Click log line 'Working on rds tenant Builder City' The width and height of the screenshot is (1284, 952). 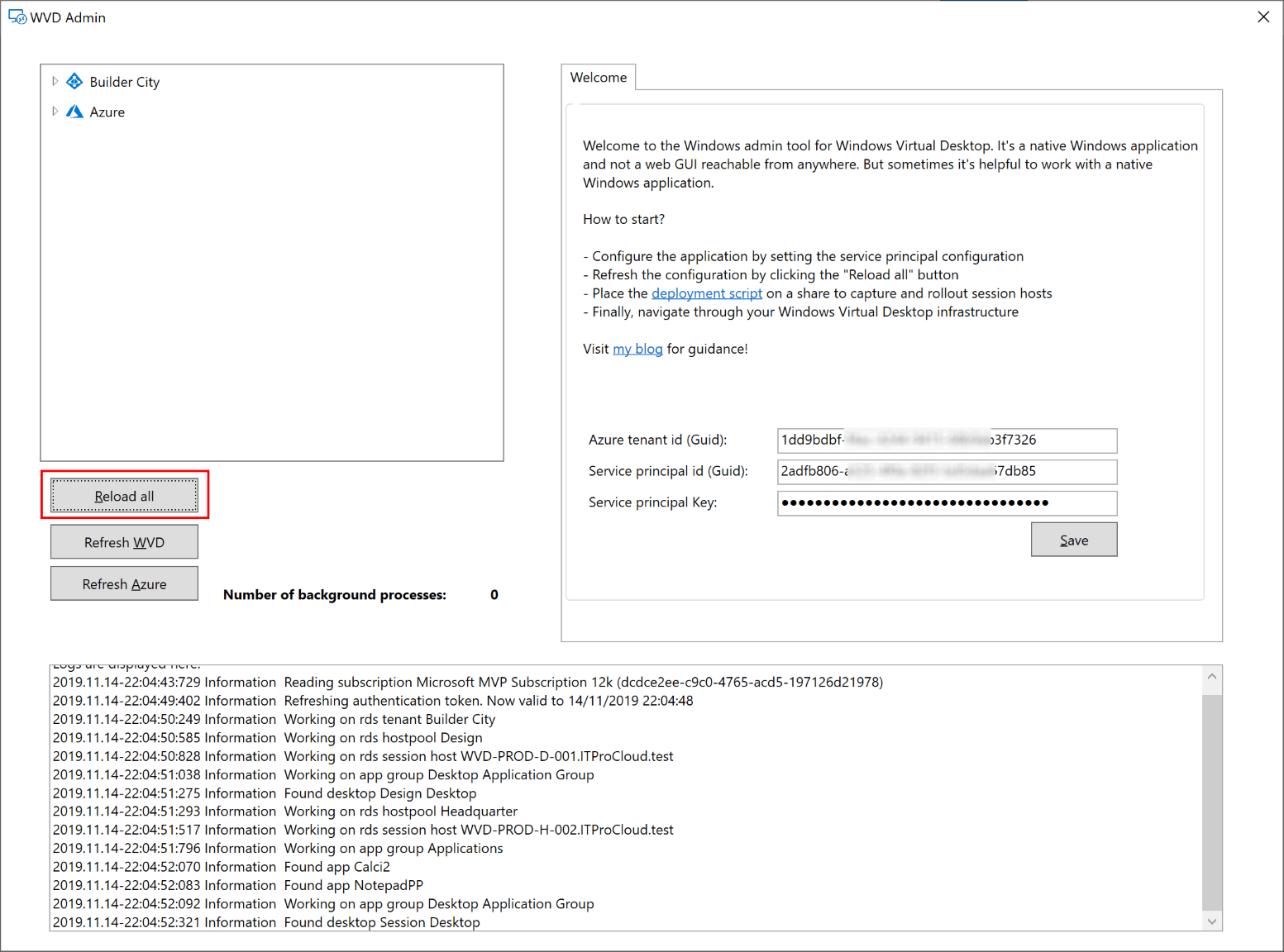pyautogui.click(x=274, y=720)
